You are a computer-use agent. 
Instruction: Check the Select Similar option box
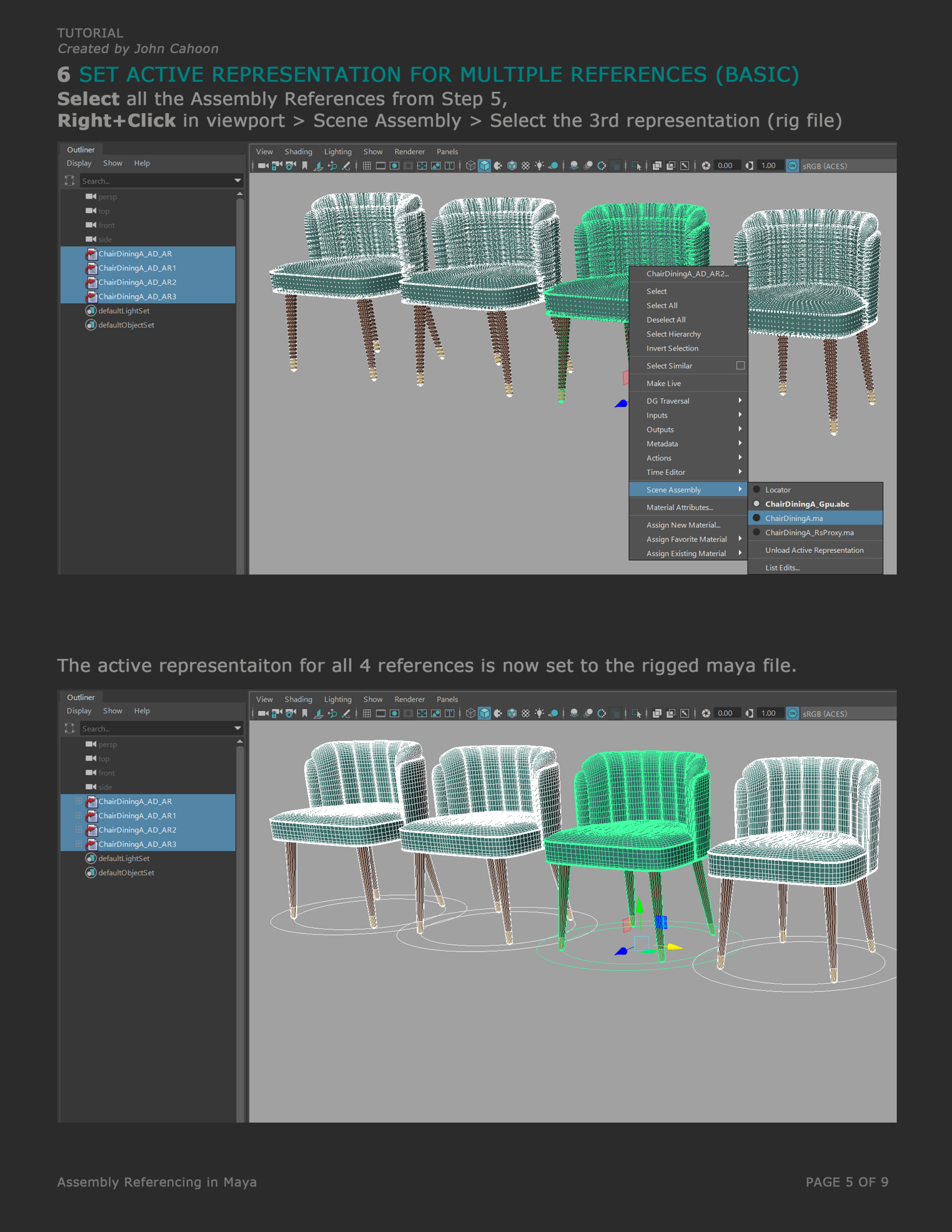(x=740, y=366)
